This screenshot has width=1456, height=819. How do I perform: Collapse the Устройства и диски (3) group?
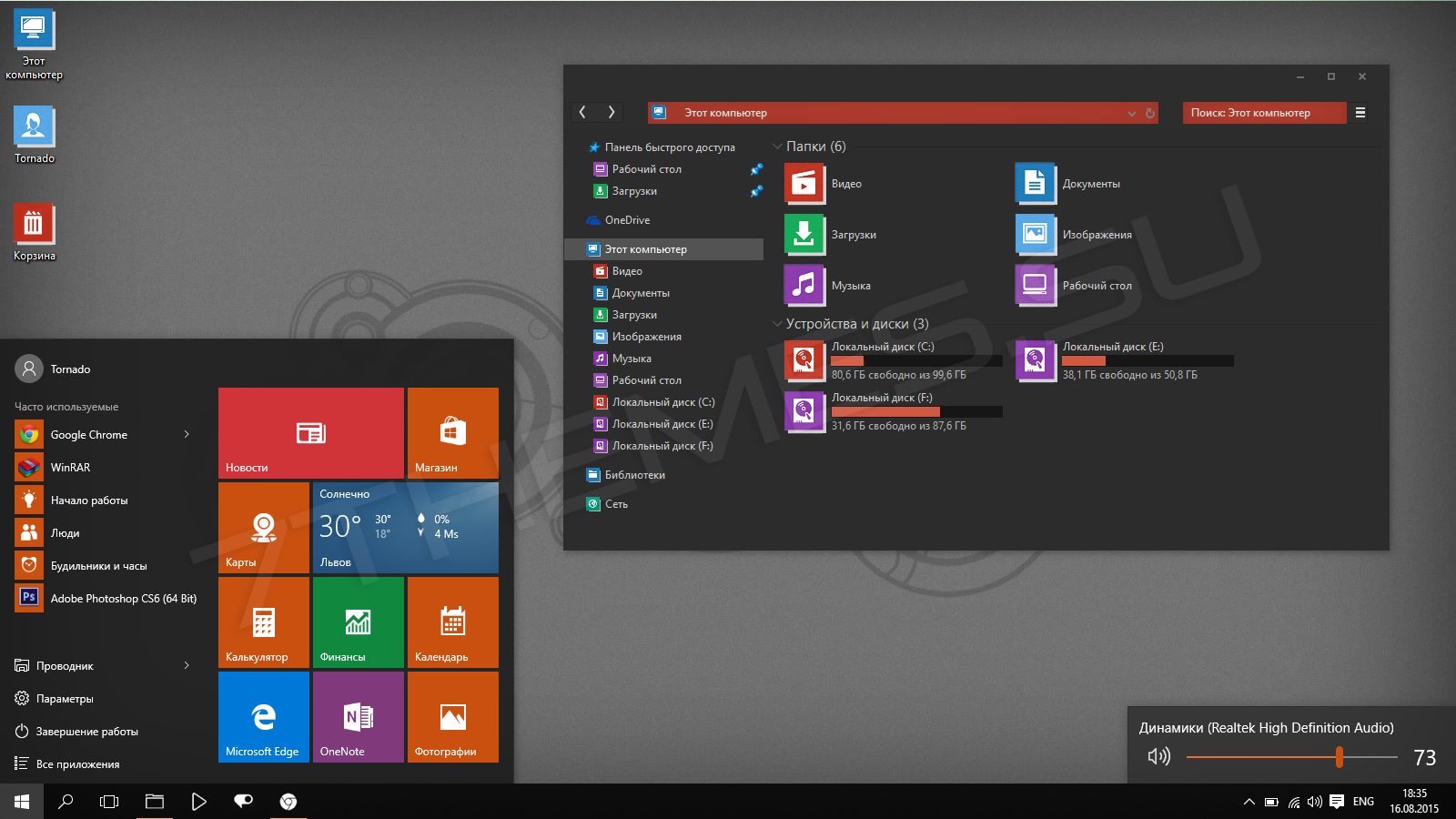[x=777, y=324]
